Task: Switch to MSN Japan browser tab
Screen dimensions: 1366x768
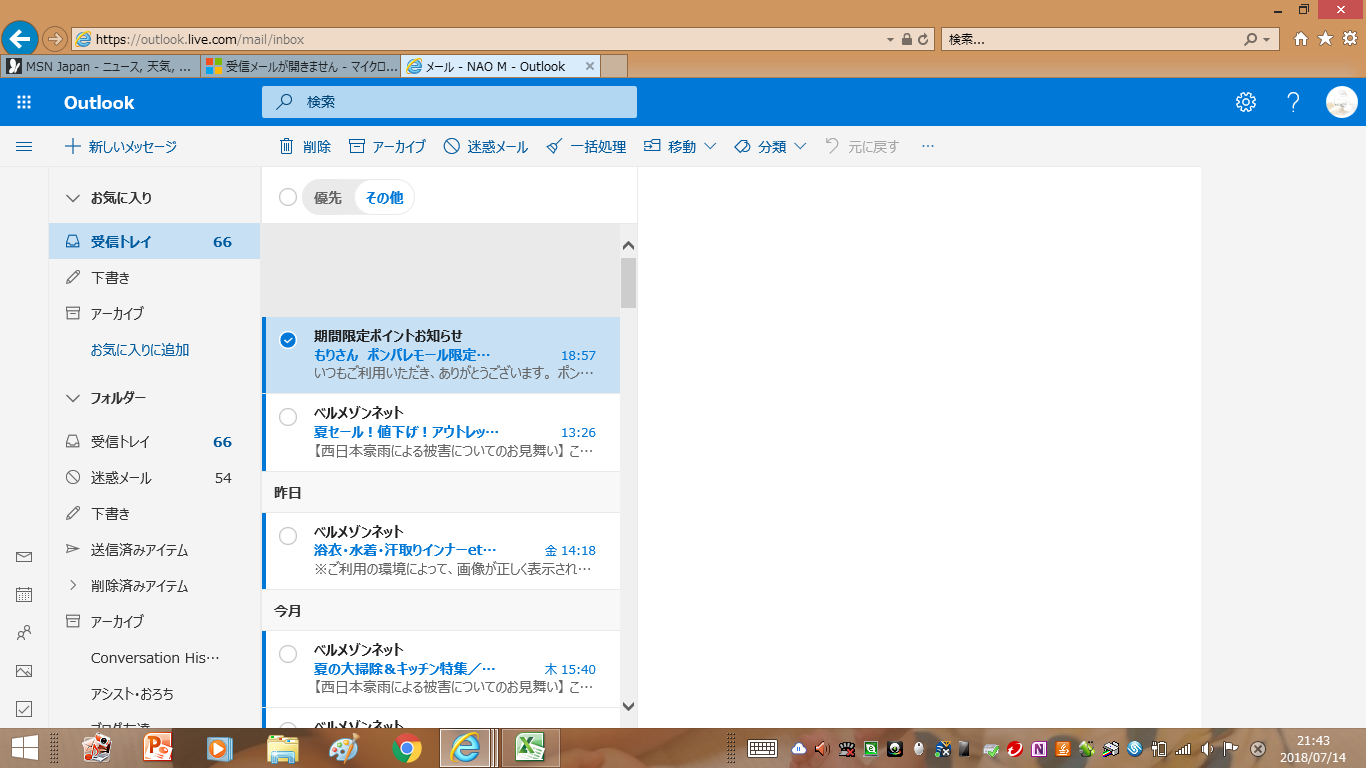Action: pos(100,66)
